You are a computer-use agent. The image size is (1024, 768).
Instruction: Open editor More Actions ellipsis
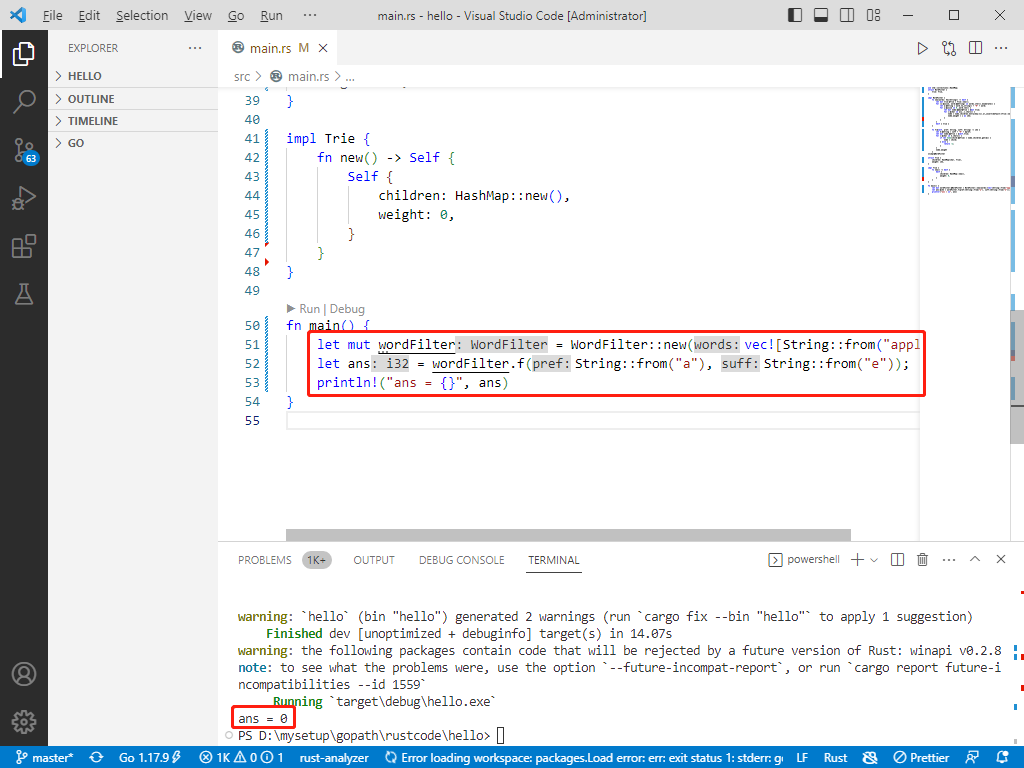(x=1000, y=48)
